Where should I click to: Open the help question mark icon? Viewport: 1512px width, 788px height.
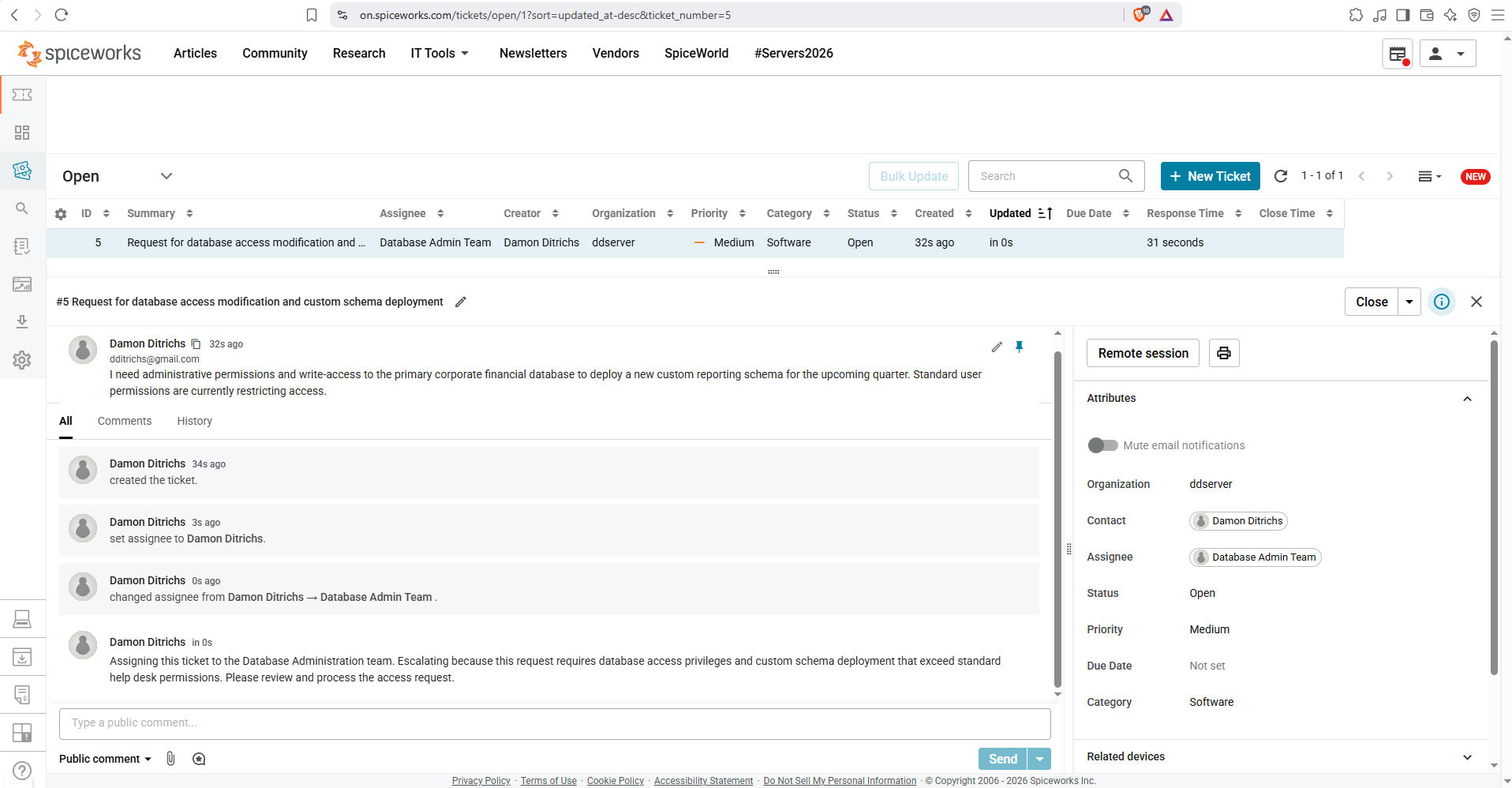click(22, 771)
